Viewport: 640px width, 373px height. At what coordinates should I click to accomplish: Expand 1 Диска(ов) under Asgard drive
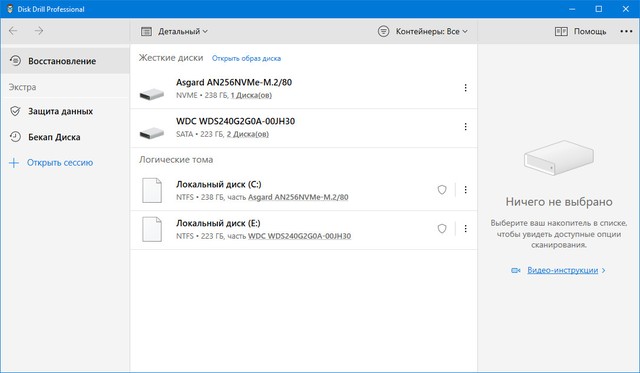251,95
